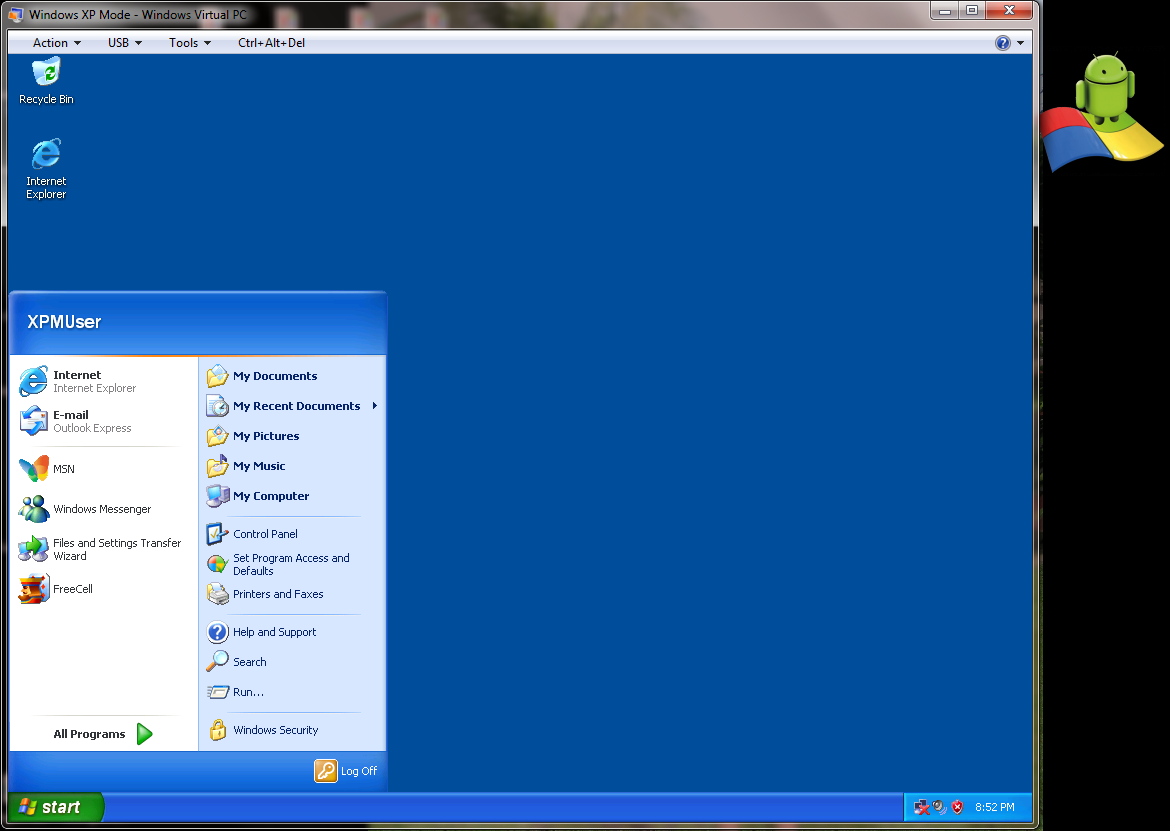Click the Virtual PC help icon
The height and width of the screenshot is (831, 1170).
1003,43
